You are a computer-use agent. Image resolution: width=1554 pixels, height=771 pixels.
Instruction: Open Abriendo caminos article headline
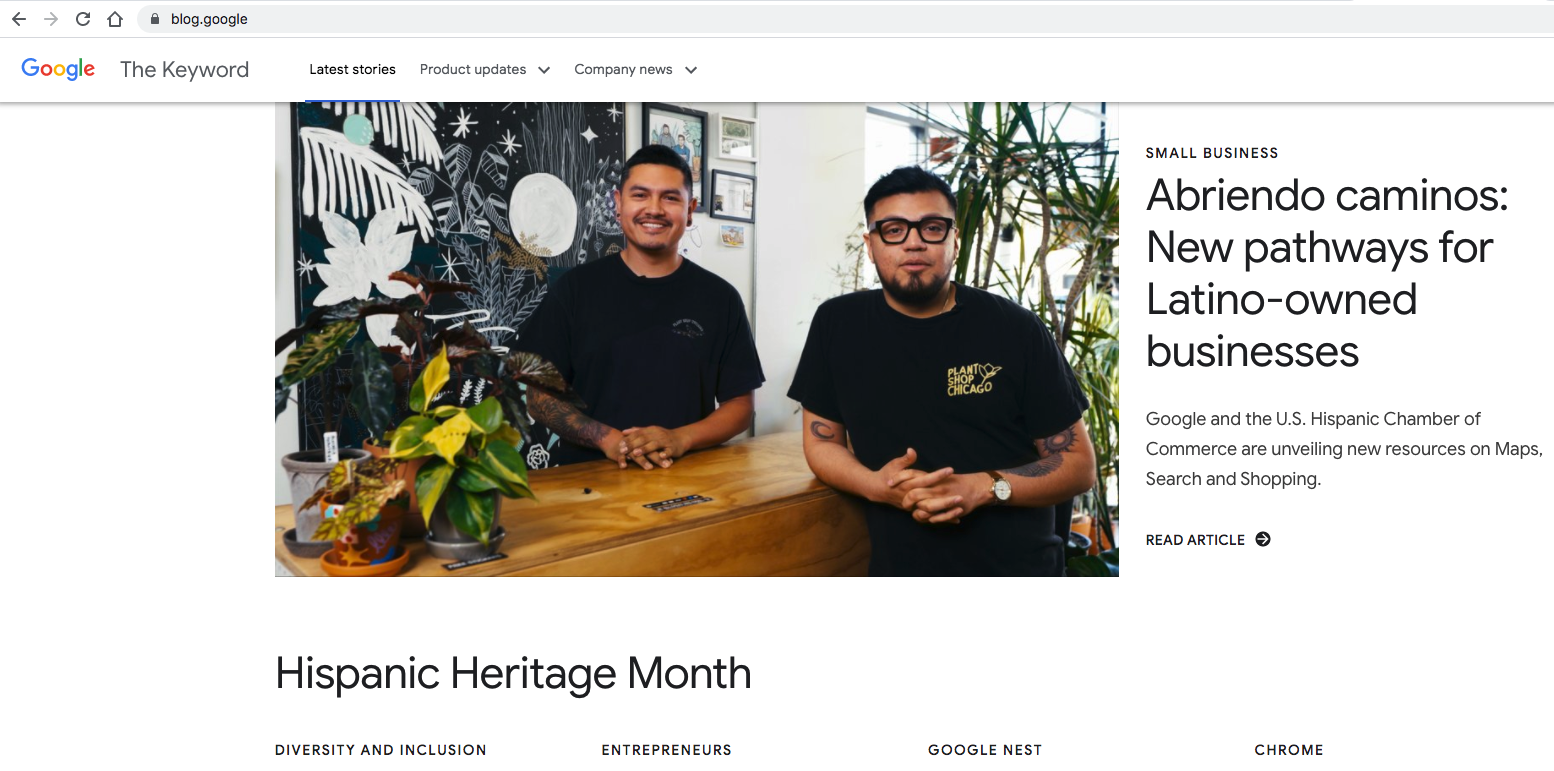pyautogui.click(x=1327, y=273)
